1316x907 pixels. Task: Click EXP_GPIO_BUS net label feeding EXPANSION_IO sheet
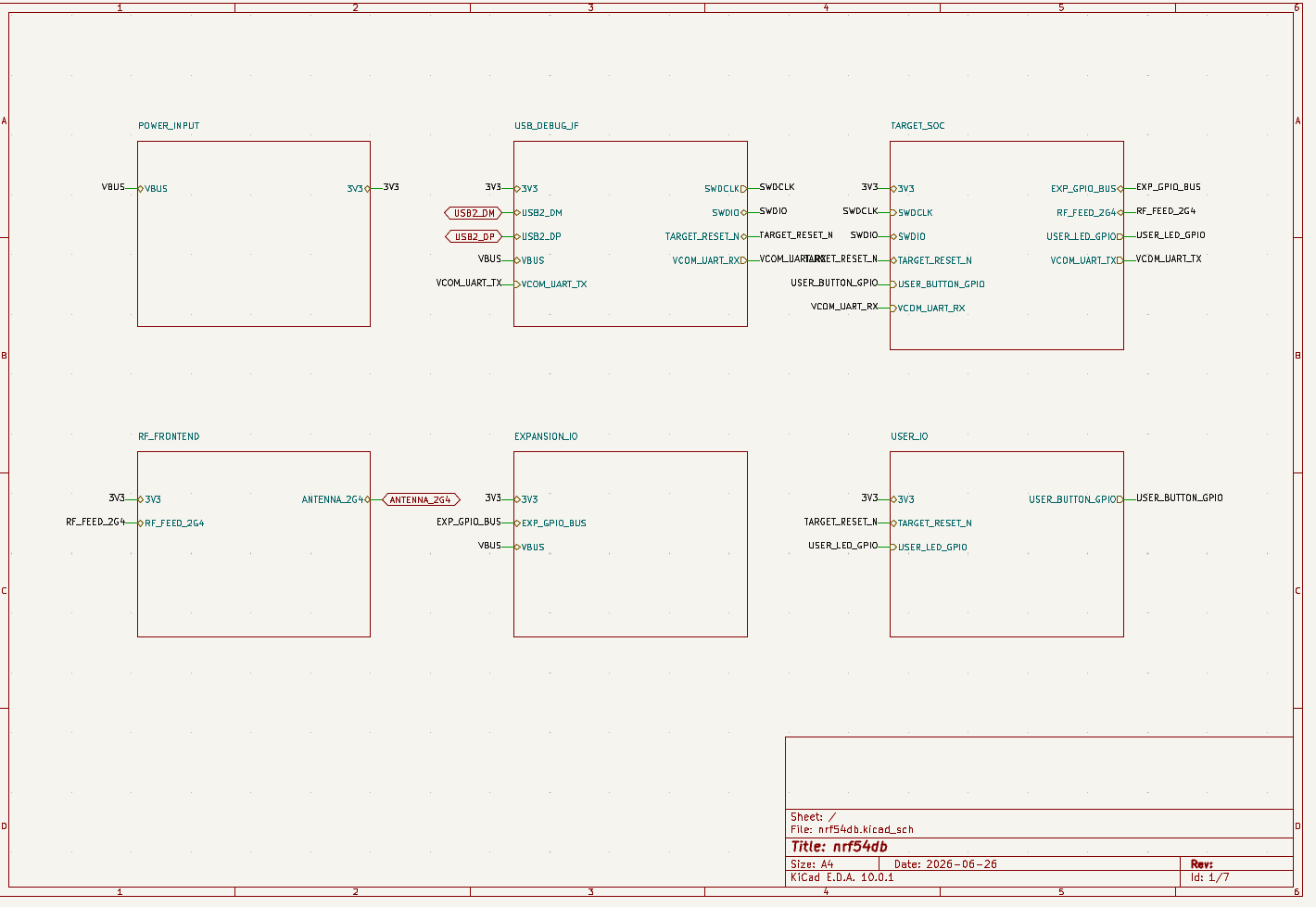[469, 522]
